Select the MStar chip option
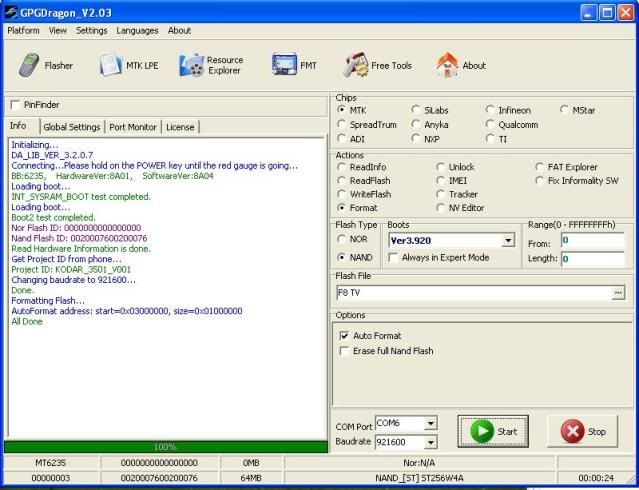639x490 pixels. tap(564, 110)
